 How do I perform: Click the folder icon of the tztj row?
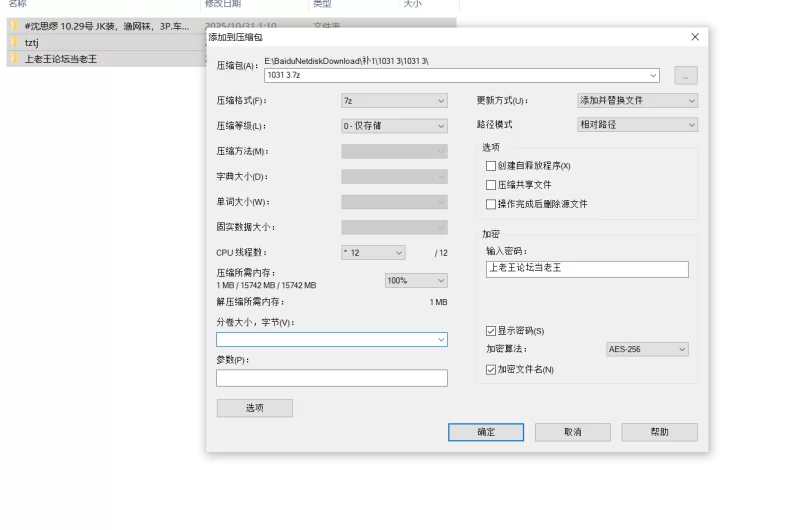[15, 42]
